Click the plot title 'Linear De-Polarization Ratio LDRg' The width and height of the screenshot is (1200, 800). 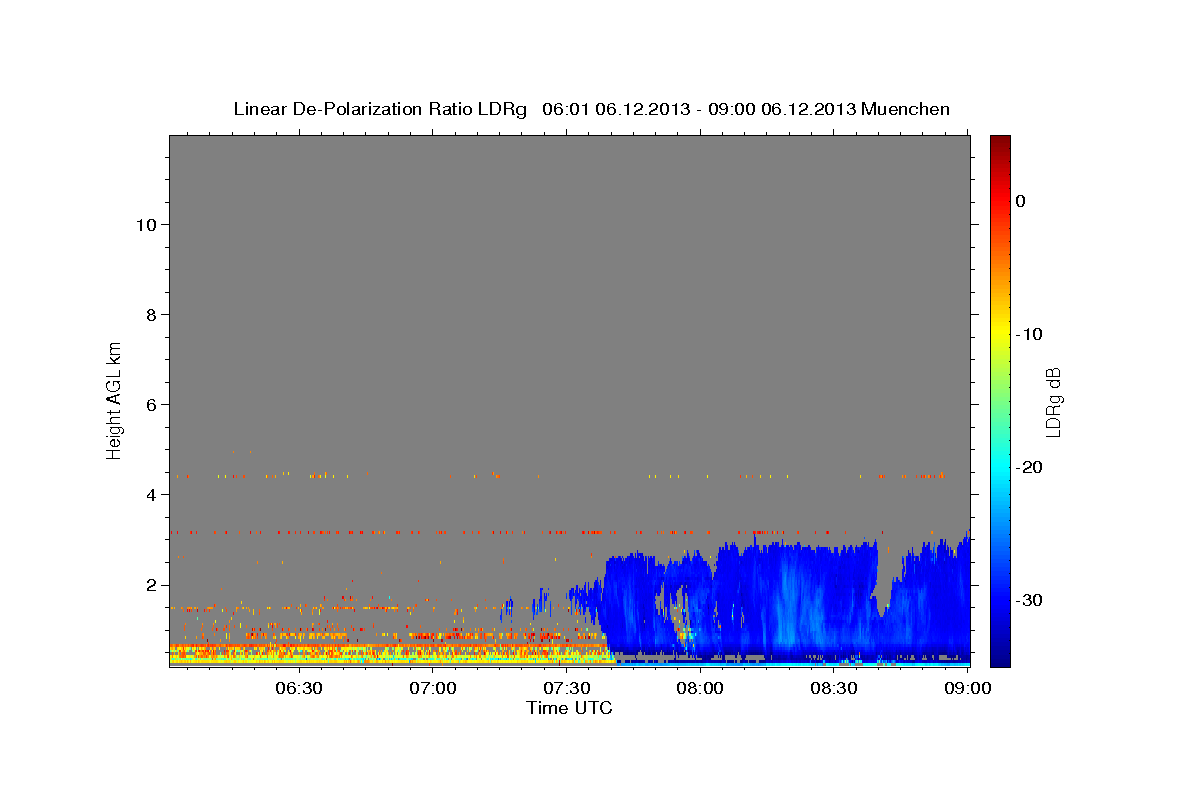pos(380,109)
